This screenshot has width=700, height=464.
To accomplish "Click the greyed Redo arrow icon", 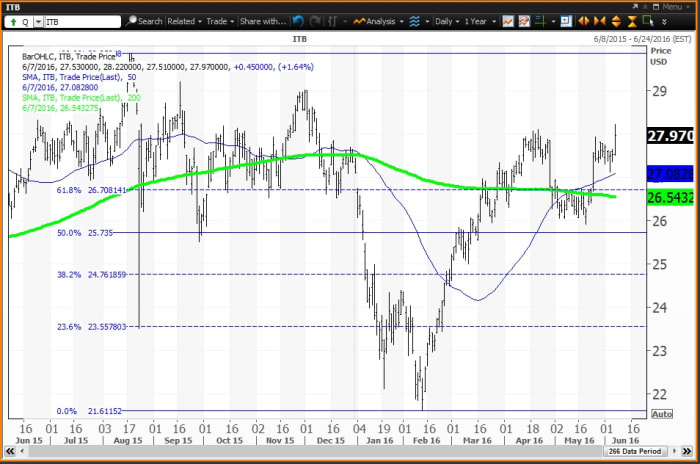I will [x=315, y=21].
